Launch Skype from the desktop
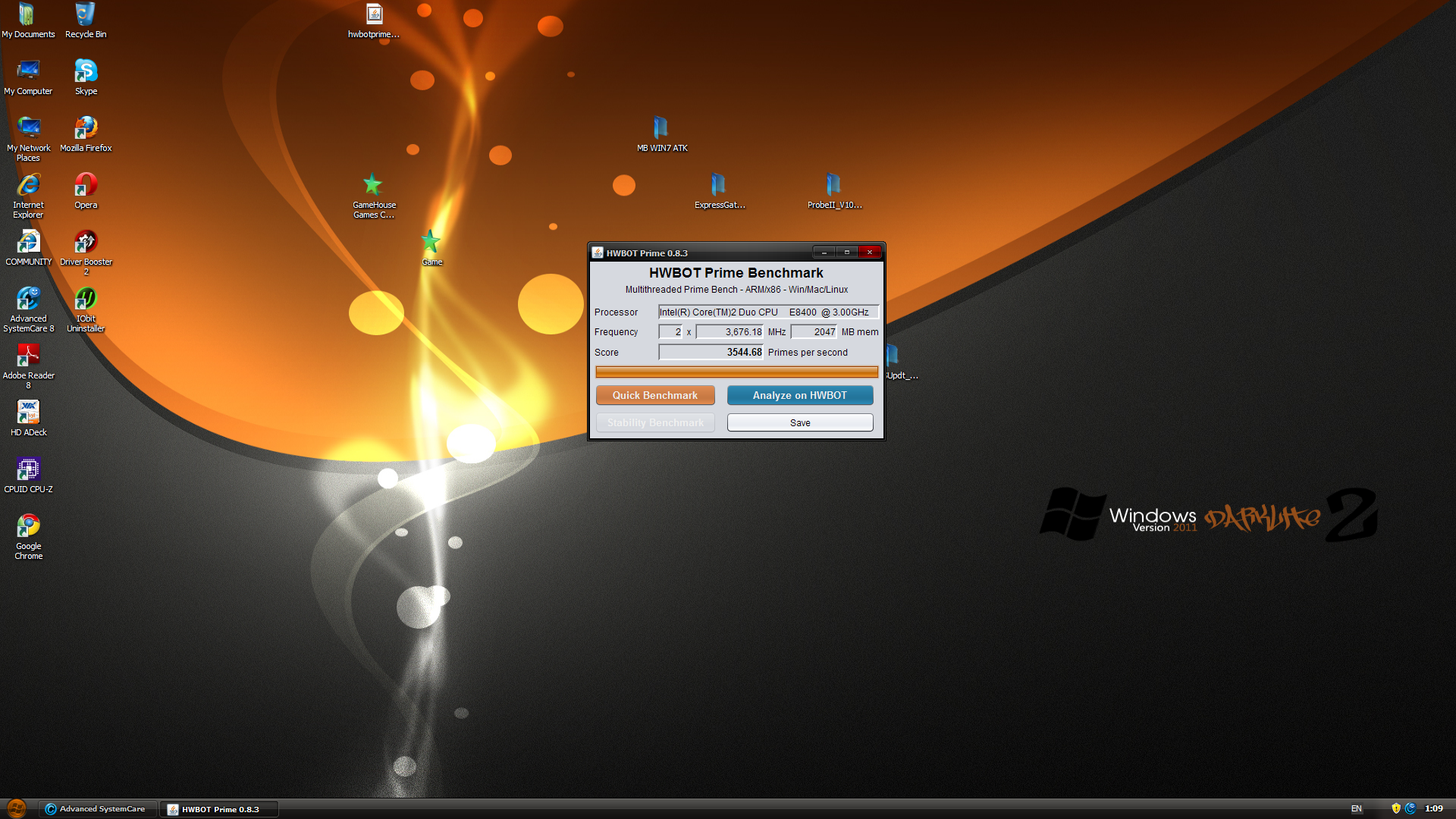1456x819 pixels. (86, 77)
